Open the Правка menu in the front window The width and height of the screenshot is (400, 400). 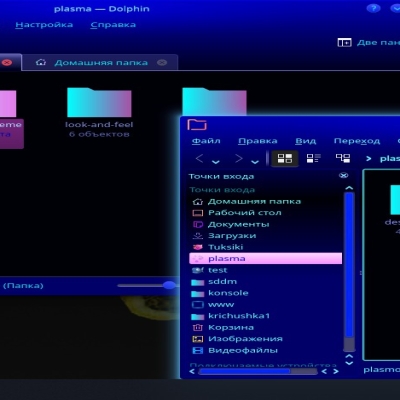258,141
